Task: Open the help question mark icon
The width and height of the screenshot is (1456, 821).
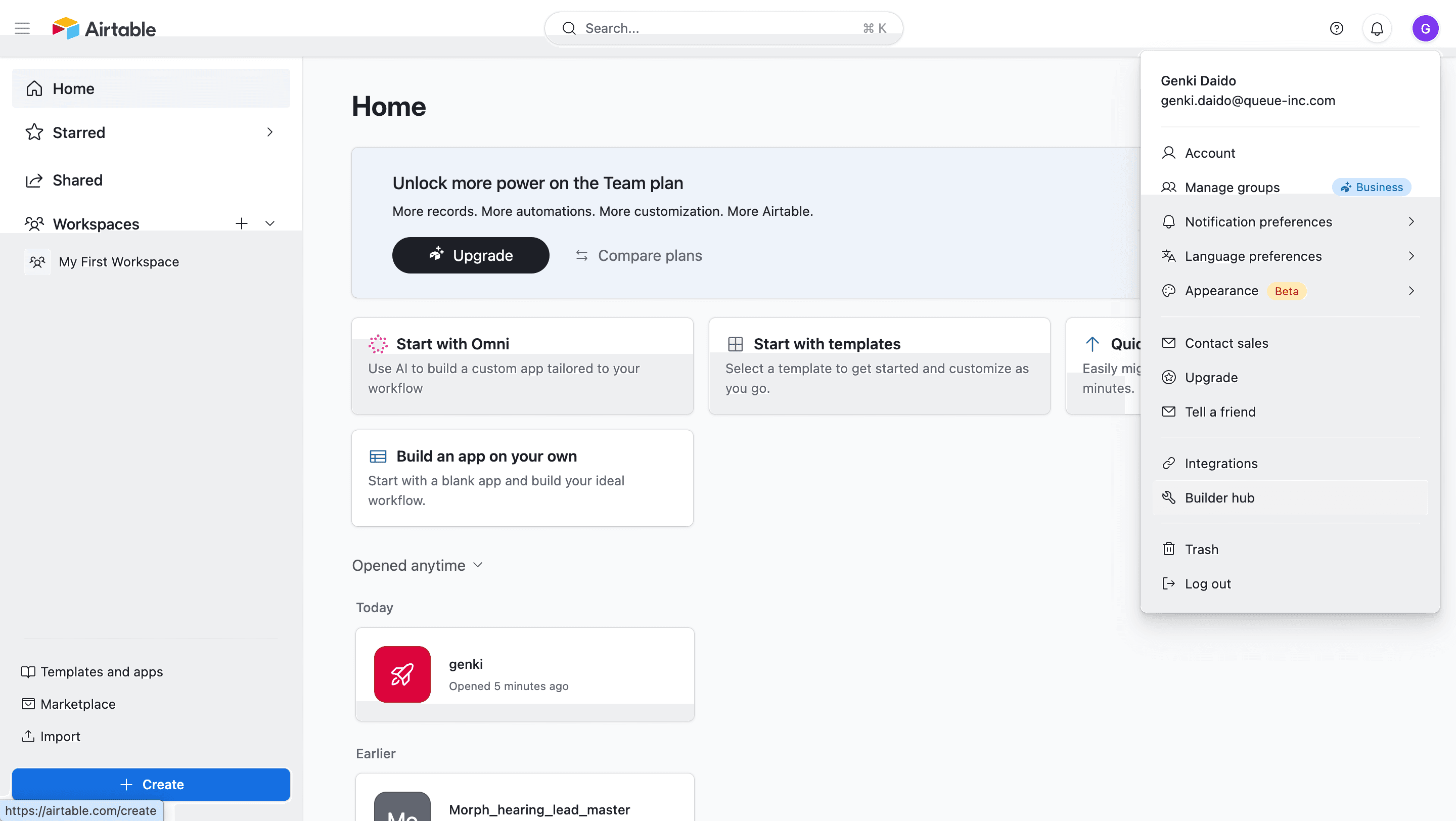Action: (1336, 28)
